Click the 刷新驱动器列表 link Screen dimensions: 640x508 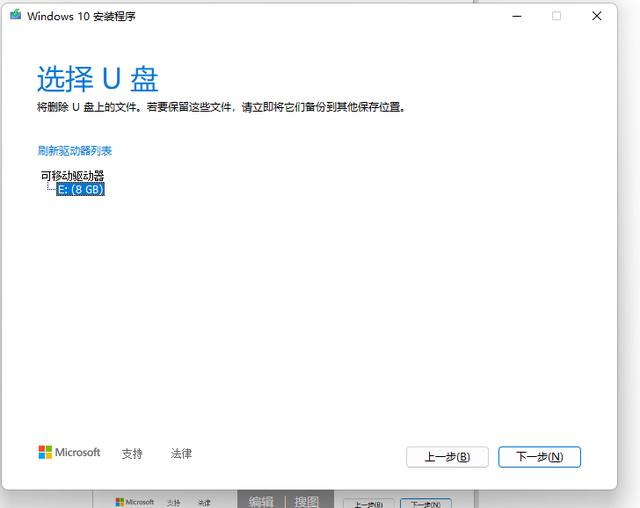[75, 151]
